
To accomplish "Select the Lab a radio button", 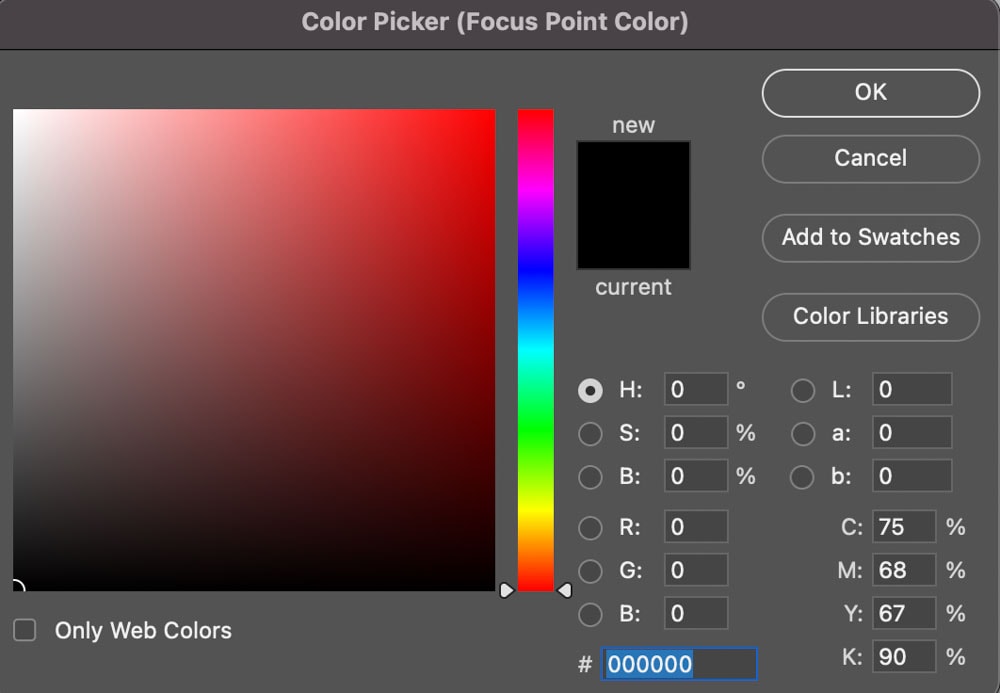I will pyautogui.click(x=802, y=434).
